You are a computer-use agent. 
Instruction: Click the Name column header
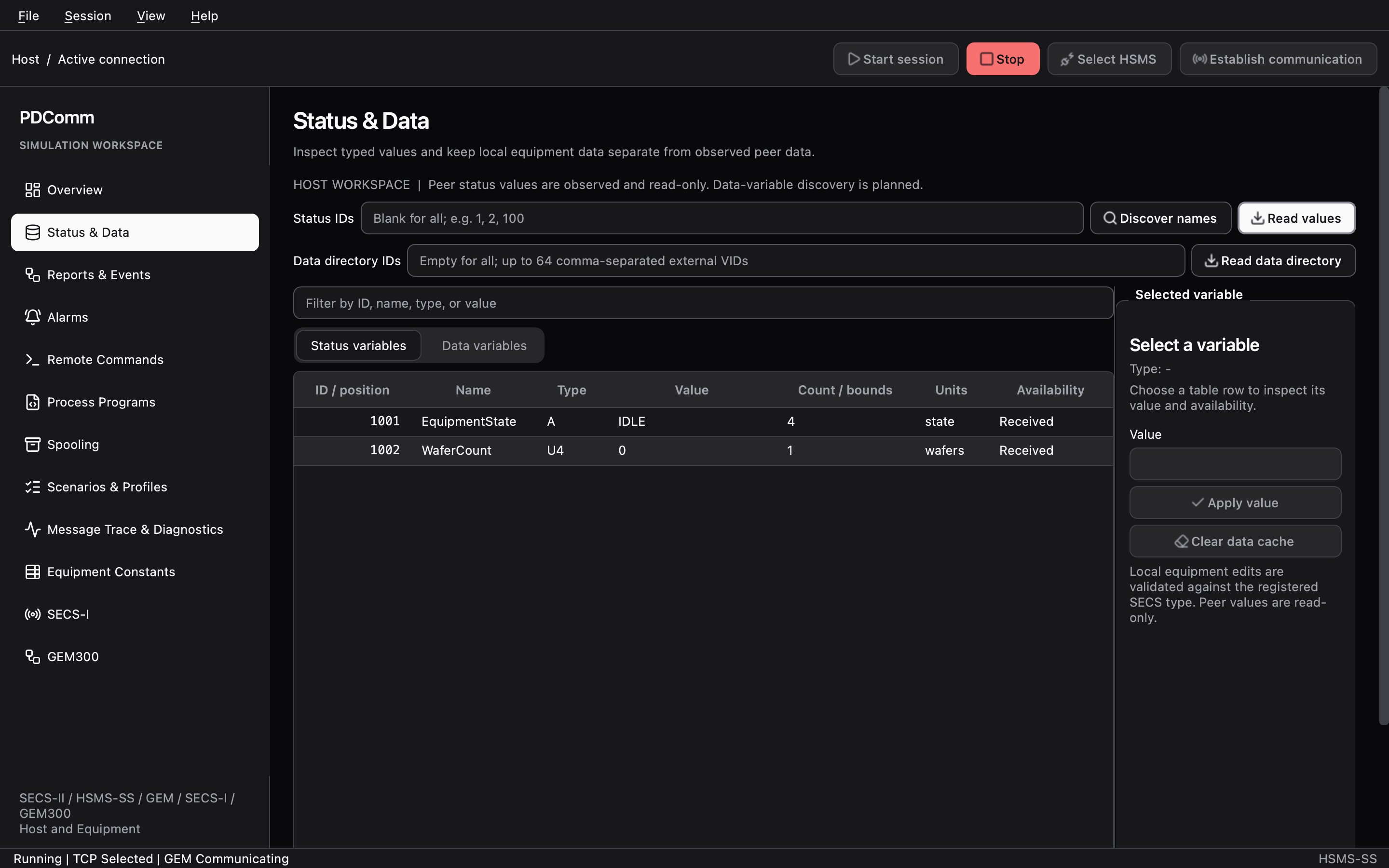473,391
